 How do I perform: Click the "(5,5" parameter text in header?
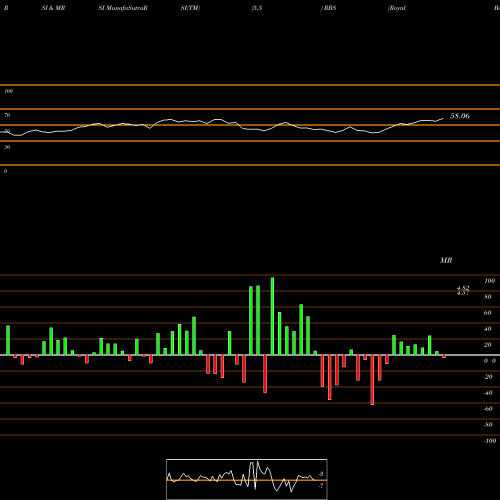[x=257, y=8]
